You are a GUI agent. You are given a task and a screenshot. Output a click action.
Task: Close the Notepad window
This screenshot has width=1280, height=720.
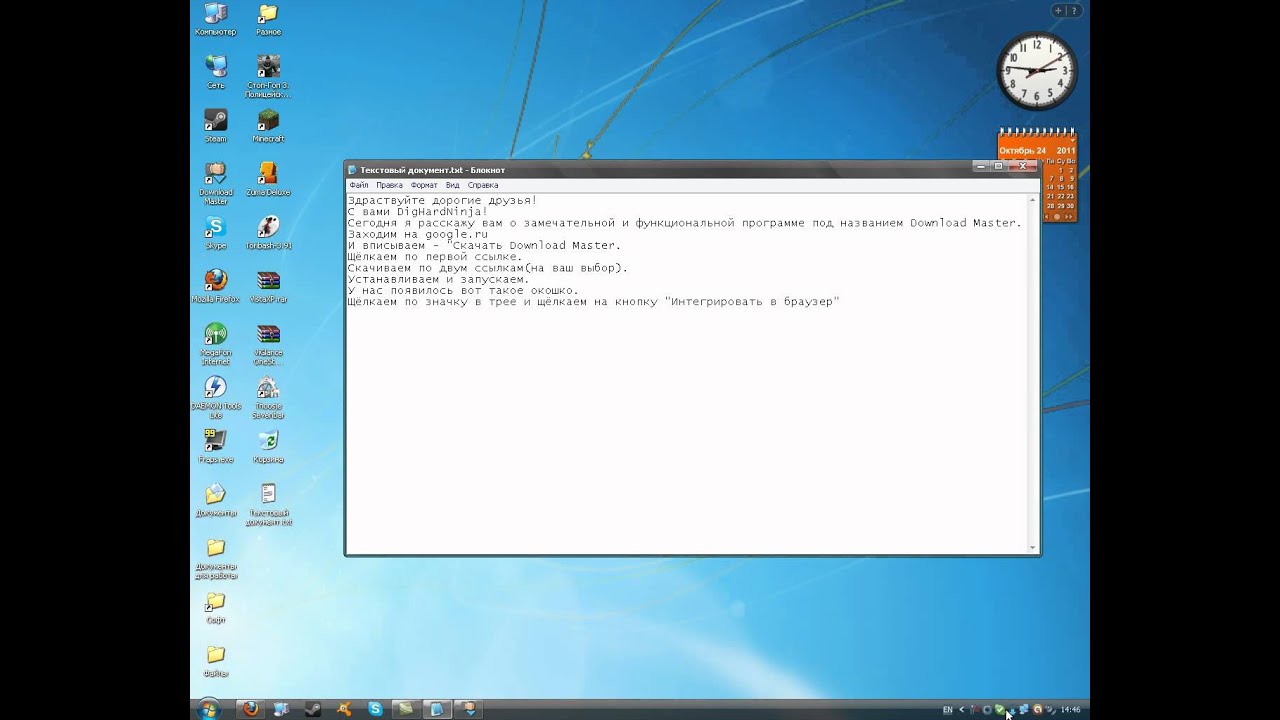tap(1022, 166)
